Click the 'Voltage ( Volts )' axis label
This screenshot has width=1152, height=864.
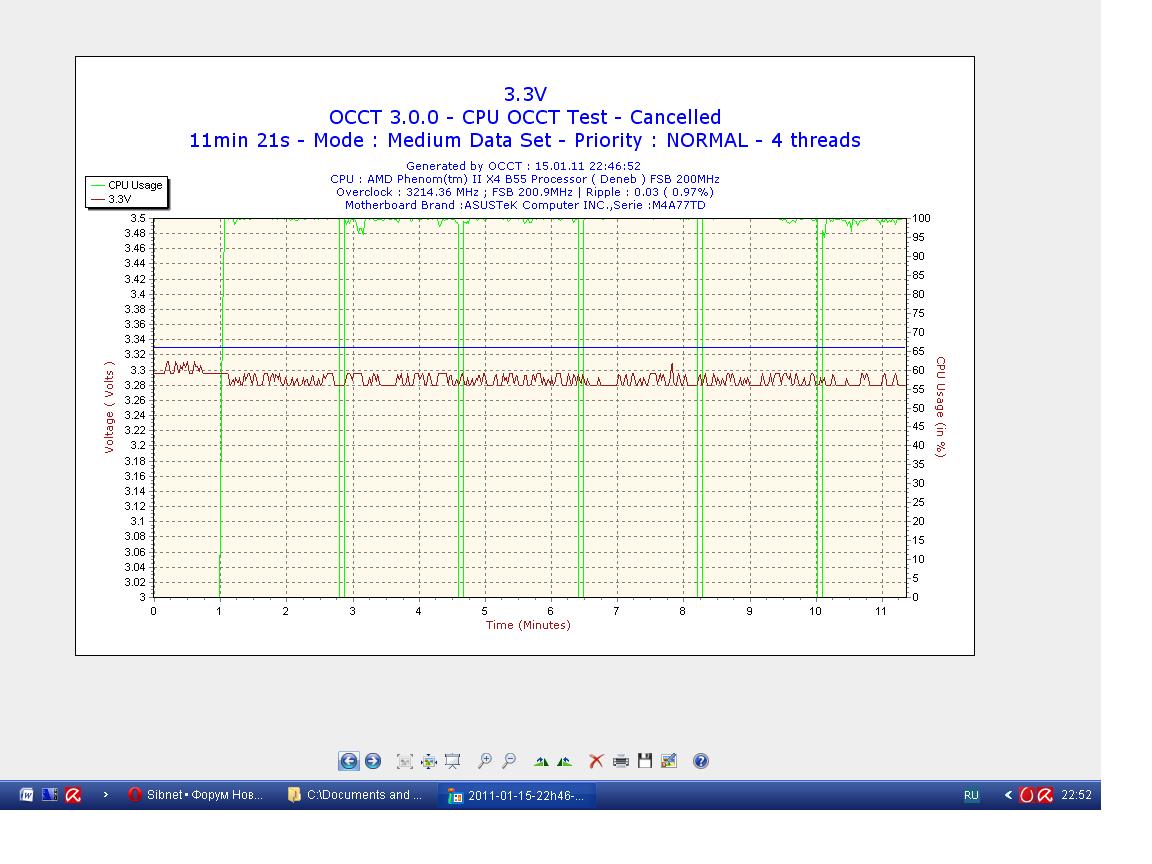[x=109, y=407]
